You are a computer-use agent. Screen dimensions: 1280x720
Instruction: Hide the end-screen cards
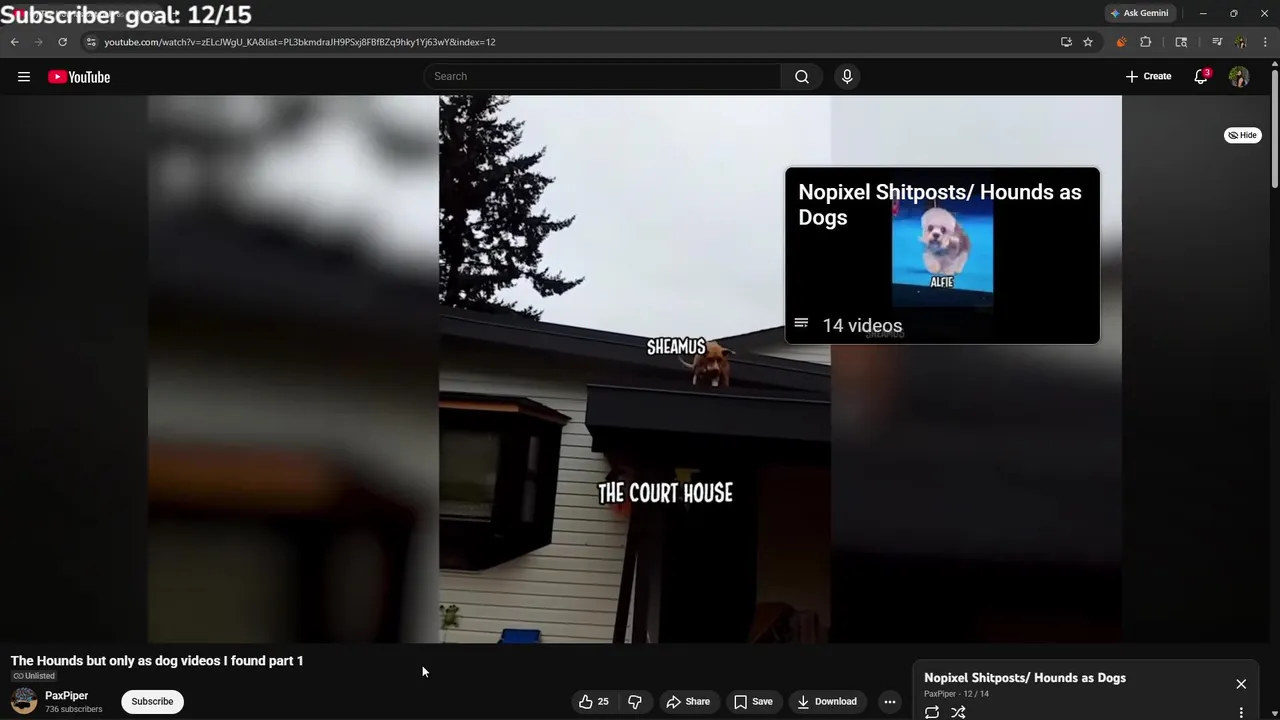pyautogui.click(x=1243, y=135)
